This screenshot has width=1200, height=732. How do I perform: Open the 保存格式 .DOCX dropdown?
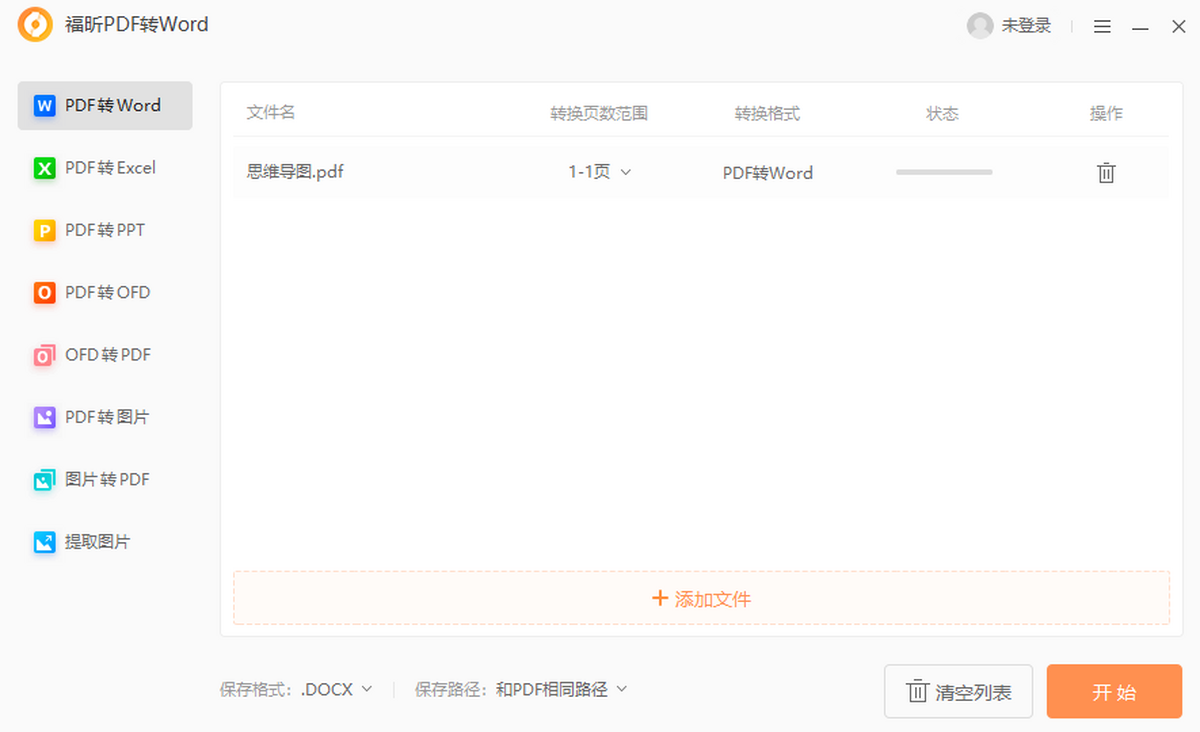337,689
